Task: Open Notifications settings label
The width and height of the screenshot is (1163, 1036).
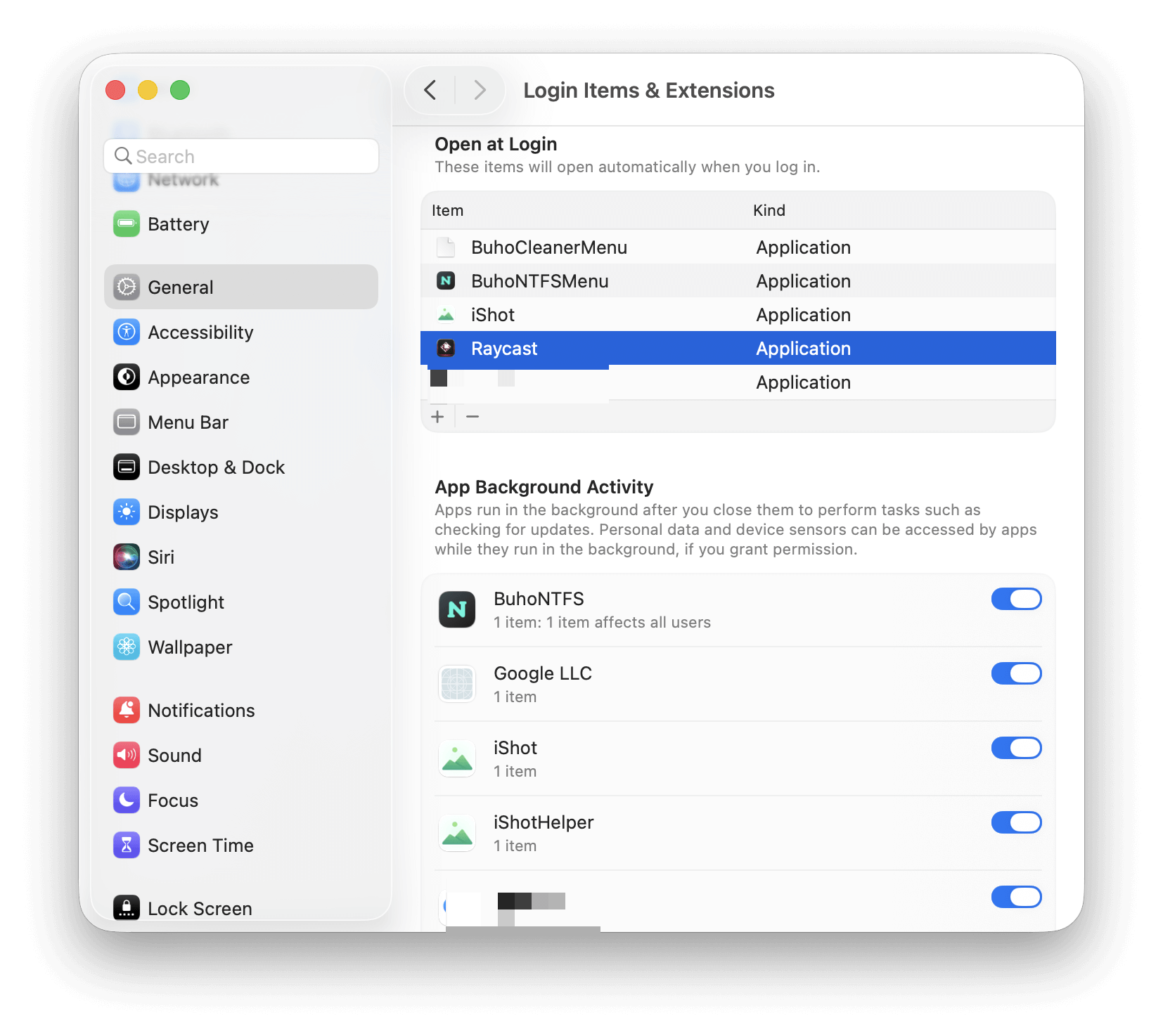Action: [202, 711]
